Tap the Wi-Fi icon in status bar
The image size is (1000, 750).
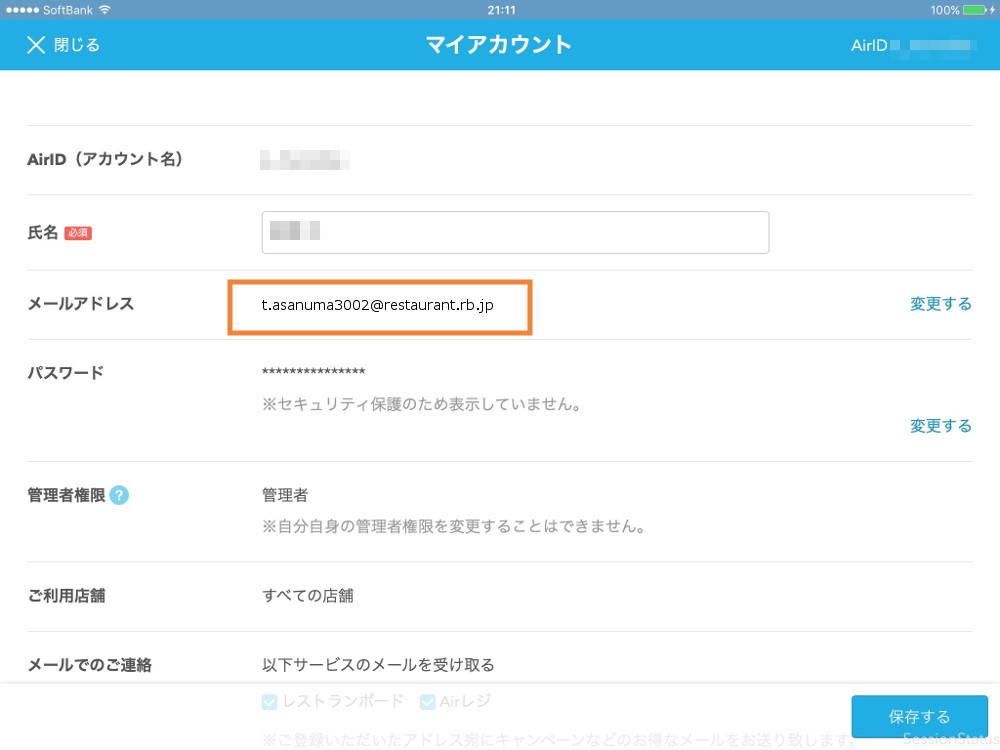click(105, 9)
